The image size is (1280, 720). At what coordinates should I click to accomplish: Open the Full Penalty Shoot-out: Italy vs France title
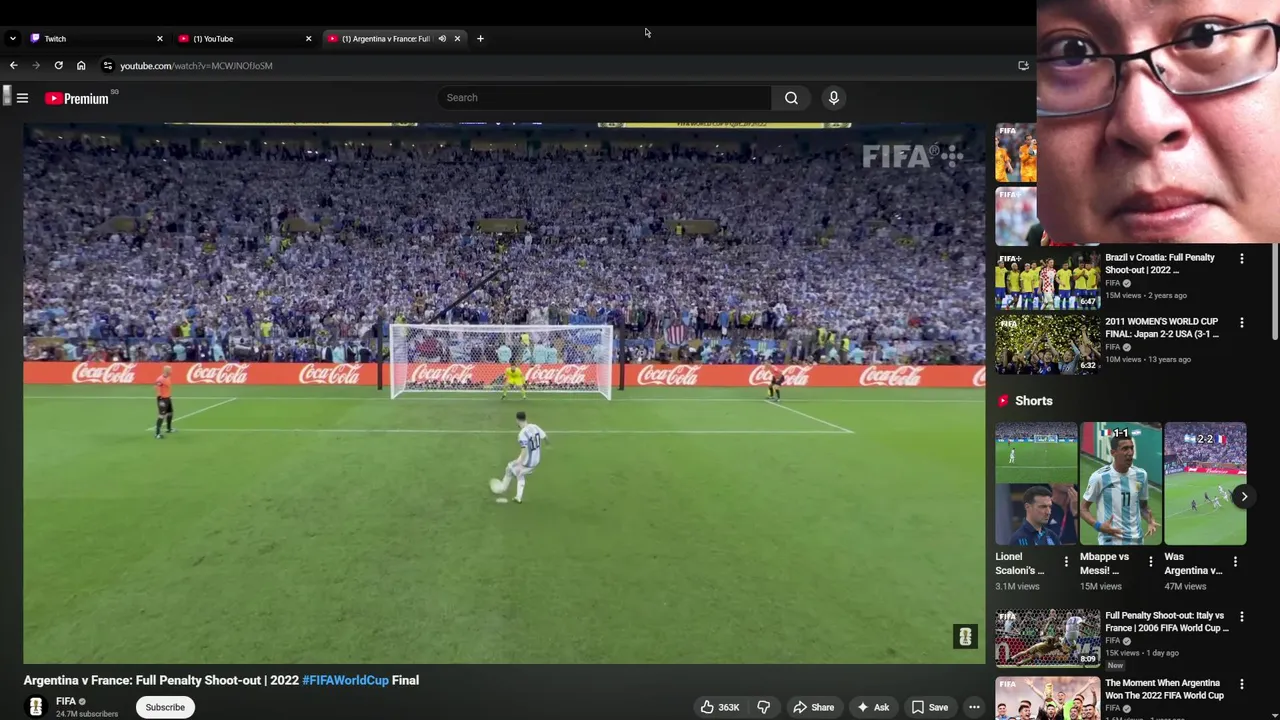pos(1167,622)
